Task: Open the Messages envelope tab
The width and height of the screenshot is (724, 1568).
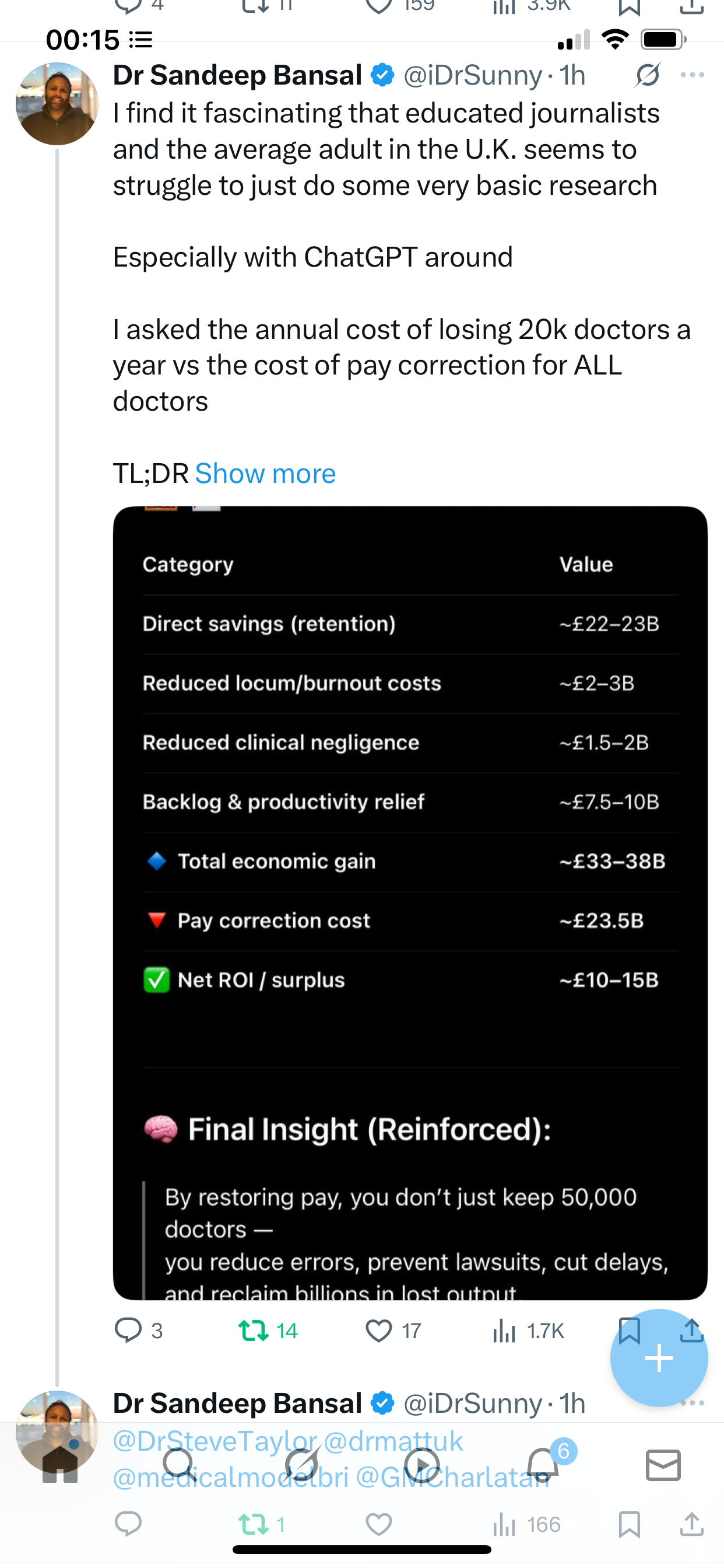Action: point(663,1465)
